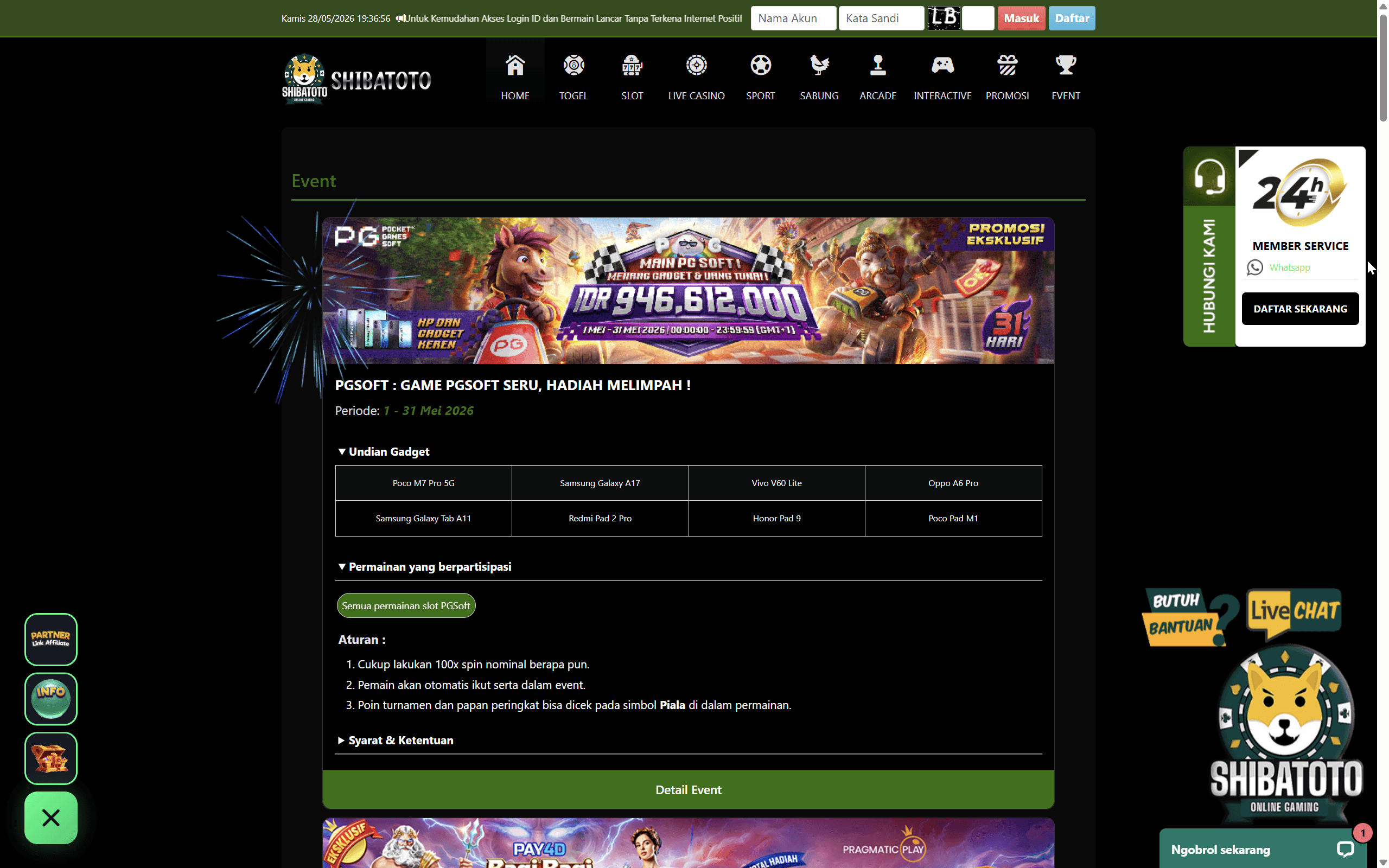The height and width of the screenshot is (868, 1389).
Task: Open the LIVE CASINO chip icon
Action: (696, 66)
